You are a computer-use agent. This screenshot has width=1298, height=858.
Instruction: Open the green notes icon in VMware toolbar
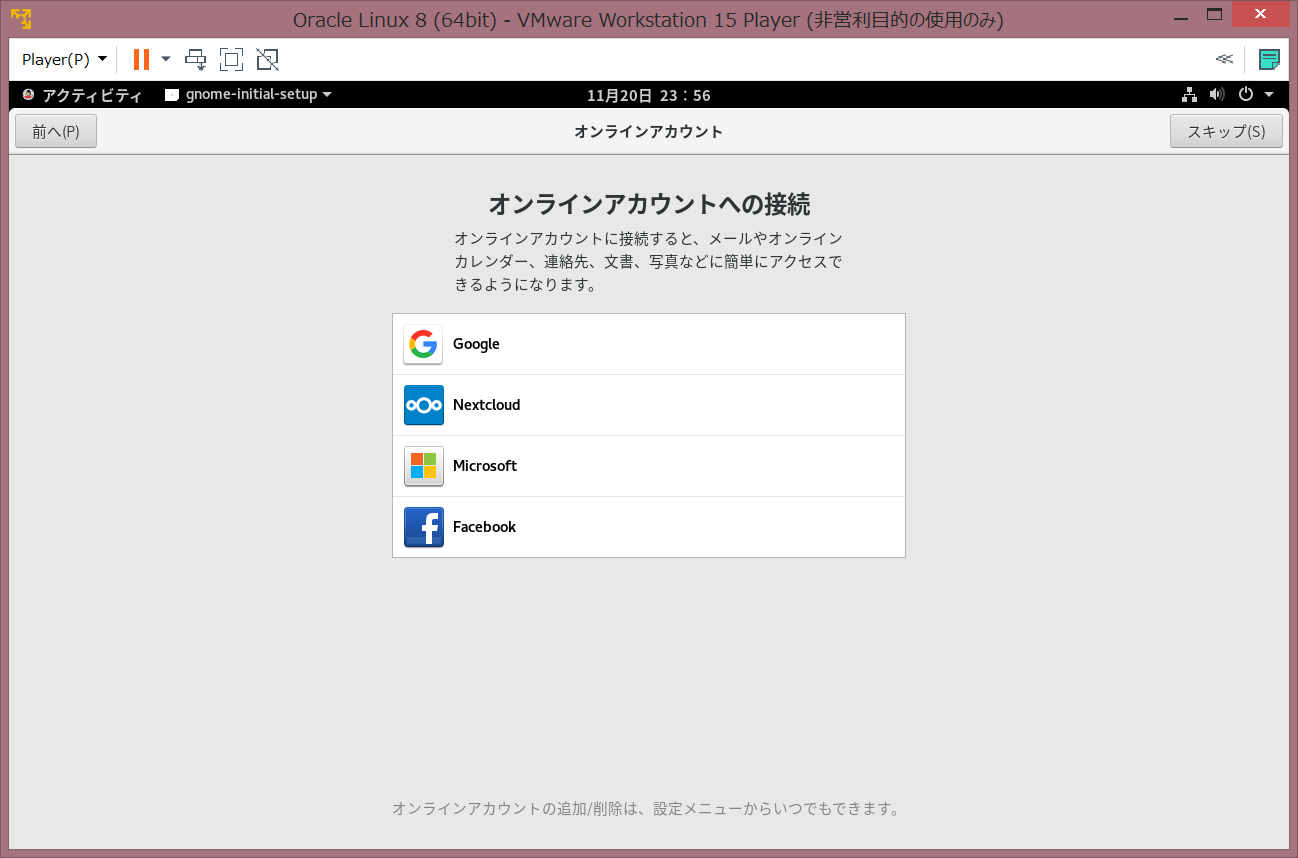coord(1269,59)
